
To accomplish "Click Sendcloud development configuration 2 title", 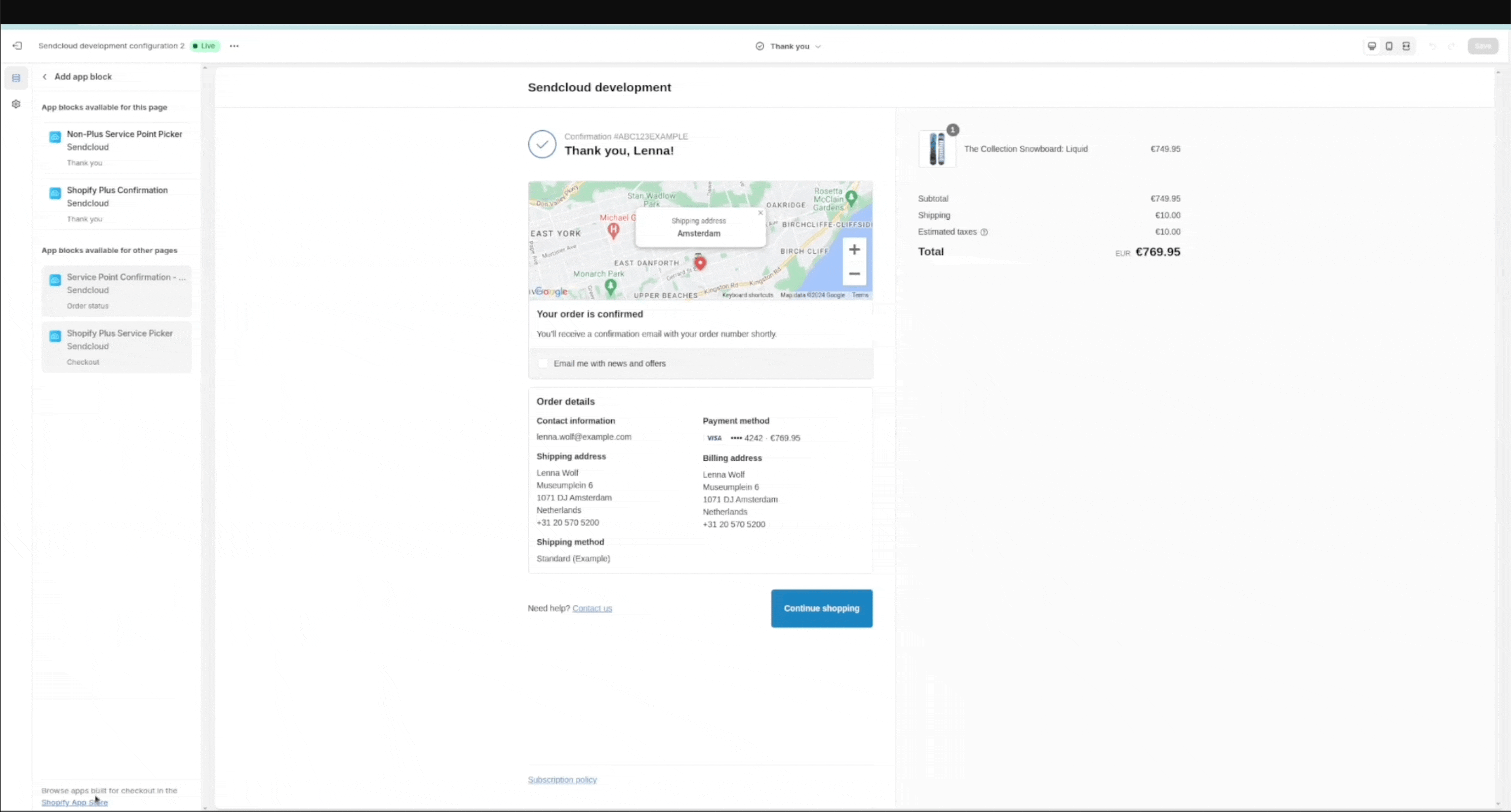I will pyautogui.click(x=111, y=46).
